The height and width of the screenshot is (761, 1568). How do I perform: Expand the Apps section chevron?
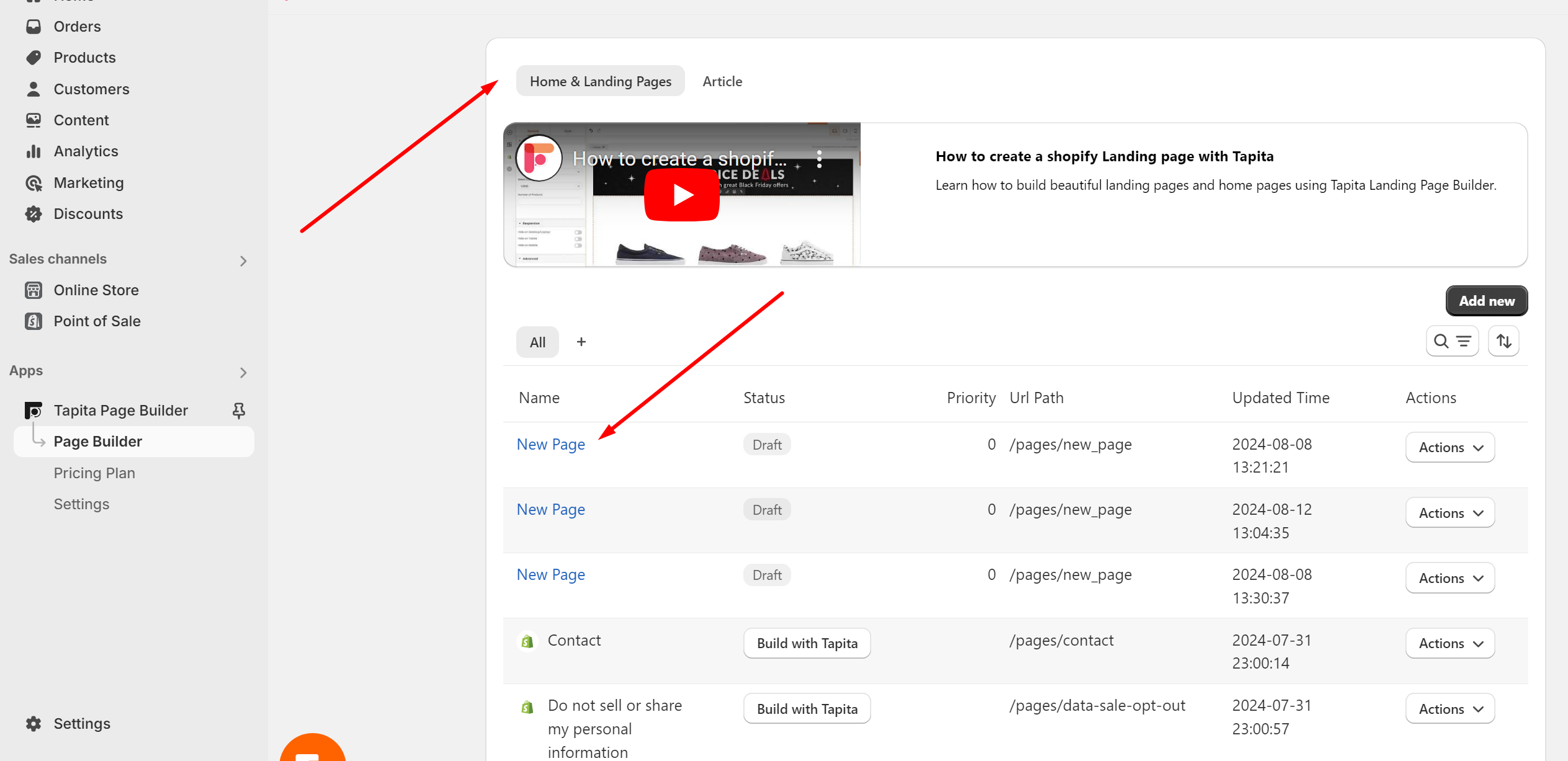(243, 373)
